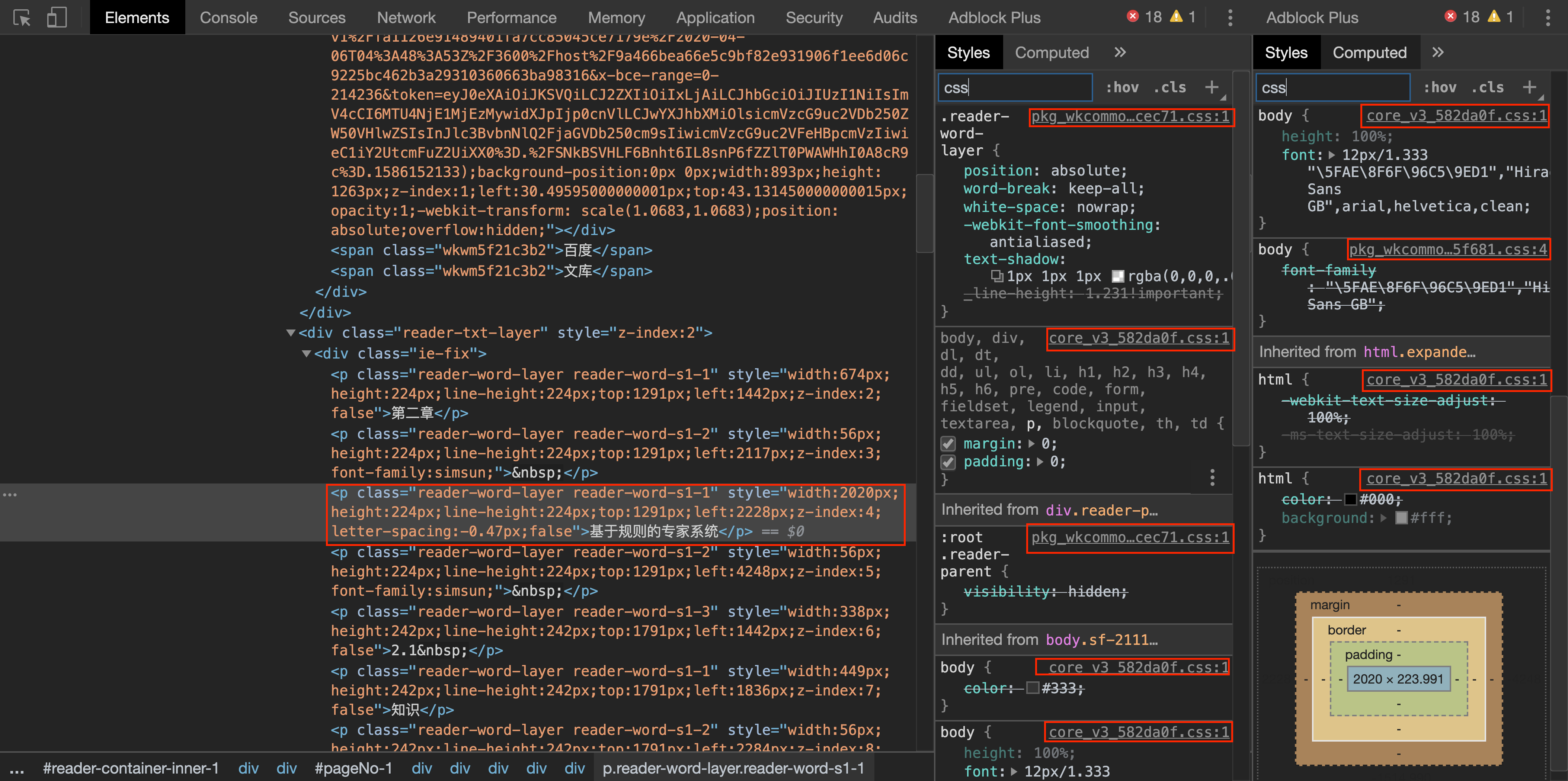Add new style rule with plus icon

pyautogui.click(x=1211, y=88)
